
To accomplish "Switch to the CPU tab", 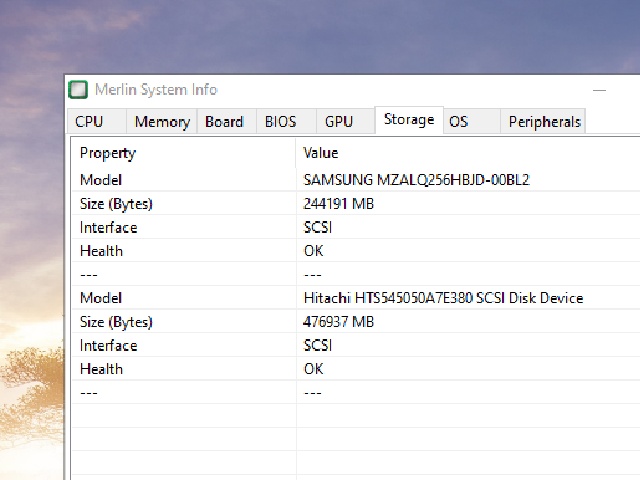I will tap(89, 122).
